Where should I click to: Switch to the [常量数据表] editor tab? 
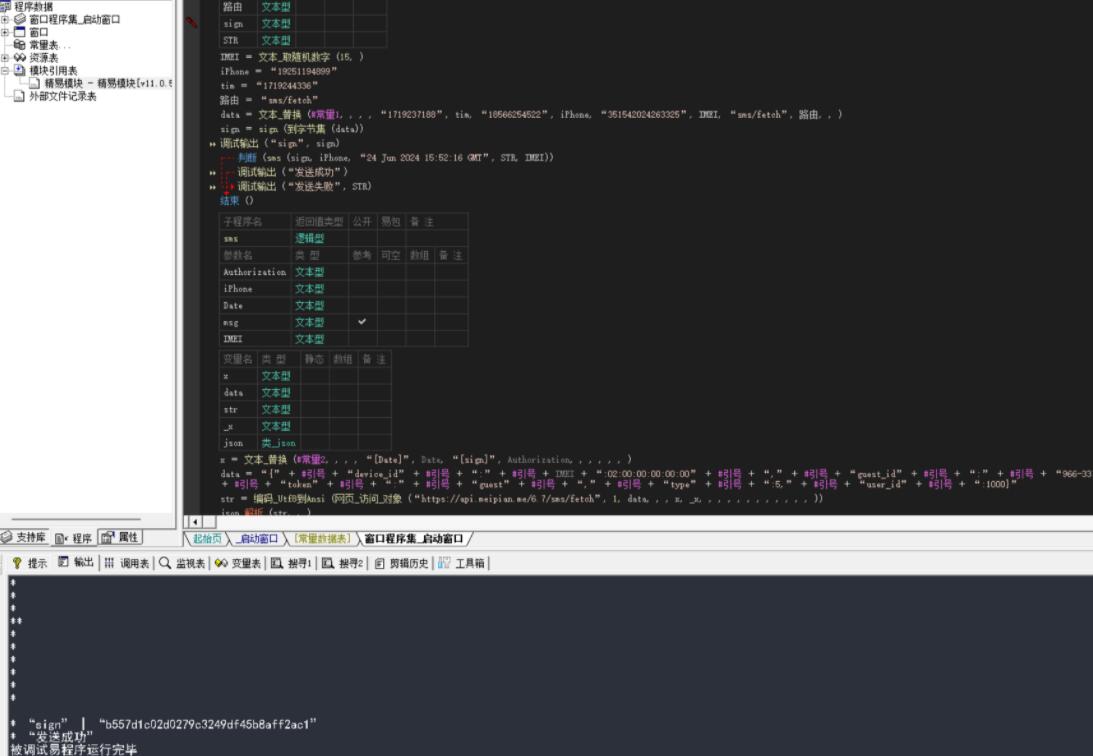click(x=322, y=539)
